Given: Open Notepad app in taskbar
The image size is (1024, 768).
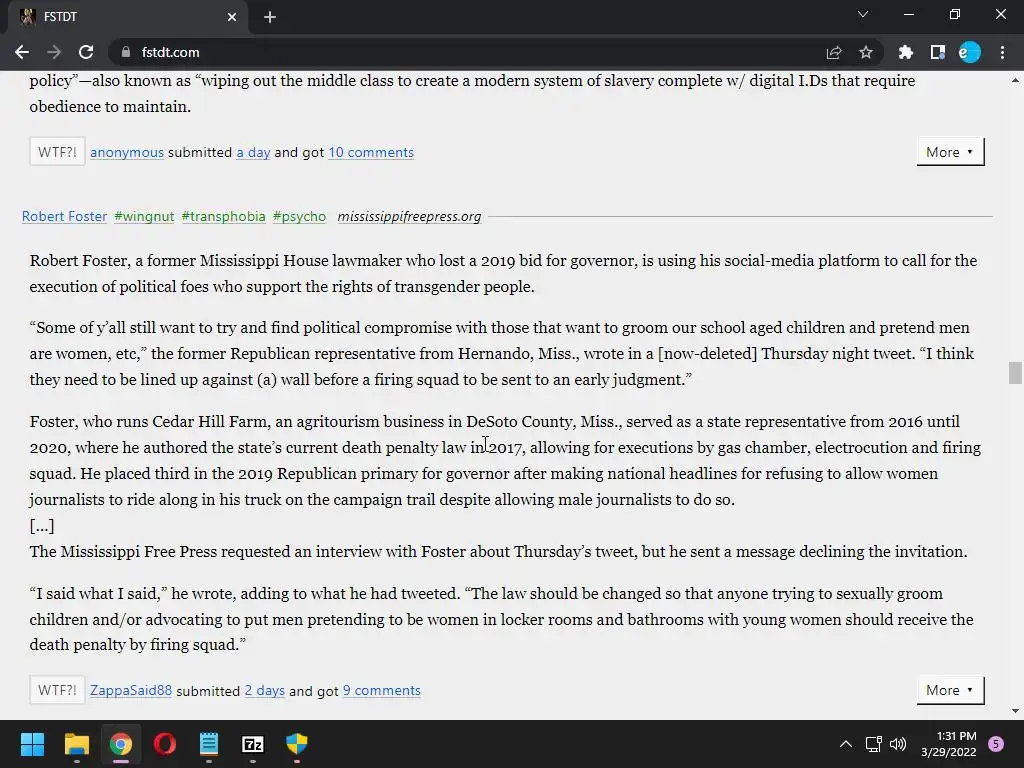Looking at the screenshot, I should tap(208, 744).
